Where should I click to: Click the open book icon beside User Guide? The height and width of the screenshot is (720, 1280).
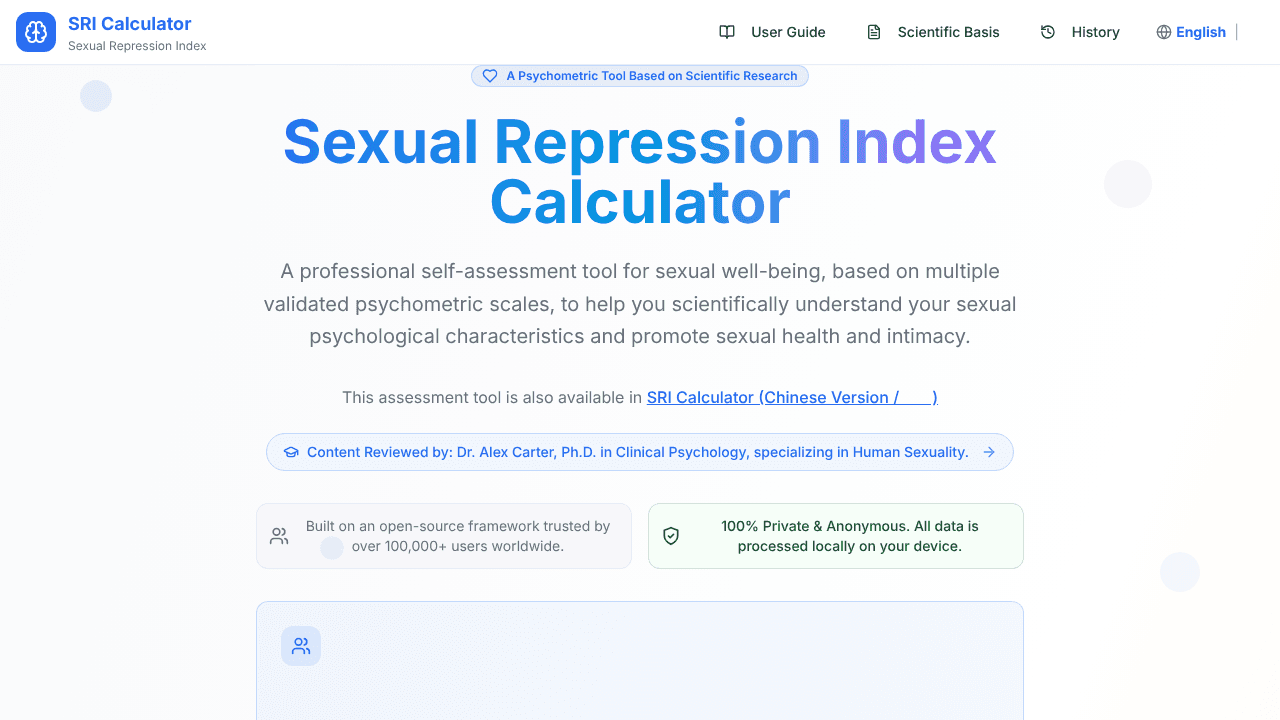[x=727, y=32]
